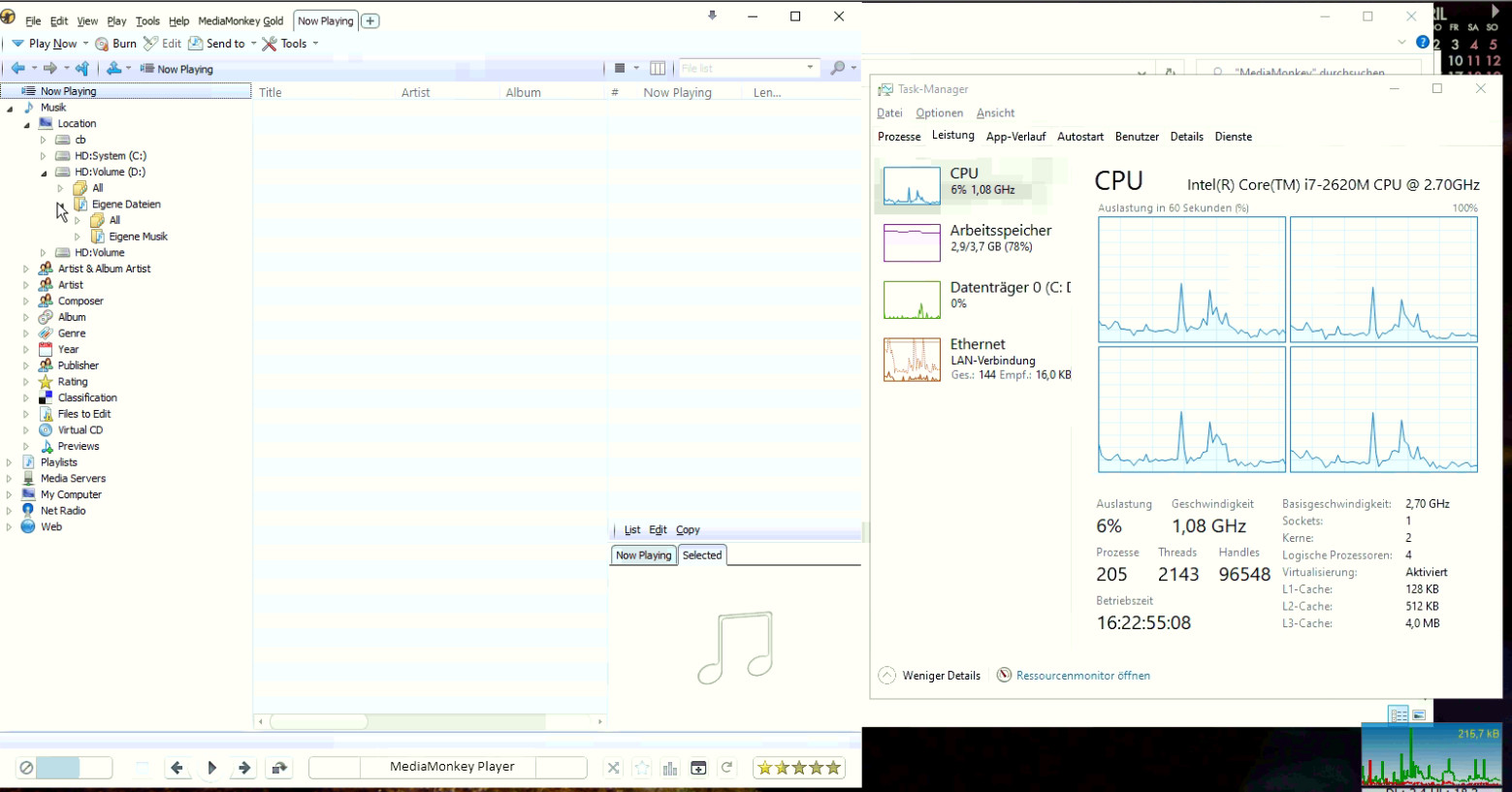Open the equalizer bars icon
The width and height of the screenshot is (1512, 792).
(670, 768)
